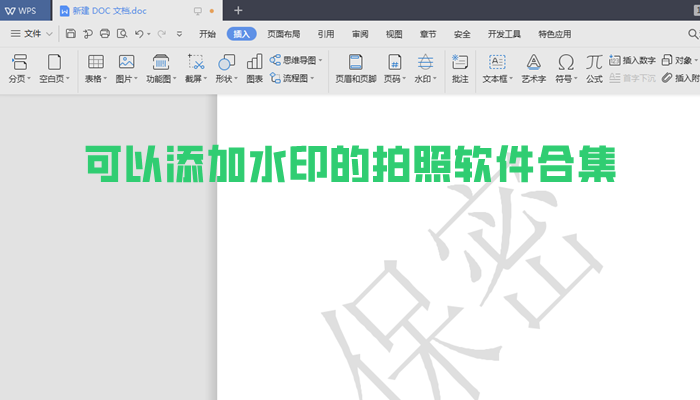The height and width of the screenshot is (400, 700).
Task: Expand the 形状 shapes dropdown
Action: [x=227, y=78]
